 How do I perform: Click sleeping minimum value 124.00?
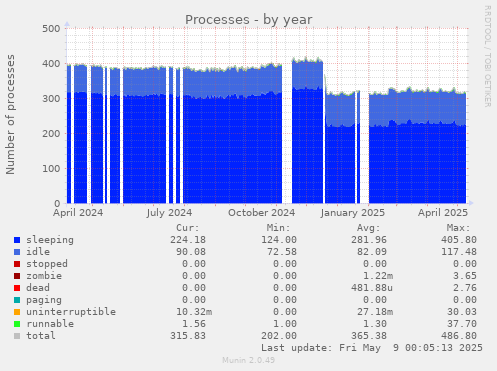click(x=279, y=240)
